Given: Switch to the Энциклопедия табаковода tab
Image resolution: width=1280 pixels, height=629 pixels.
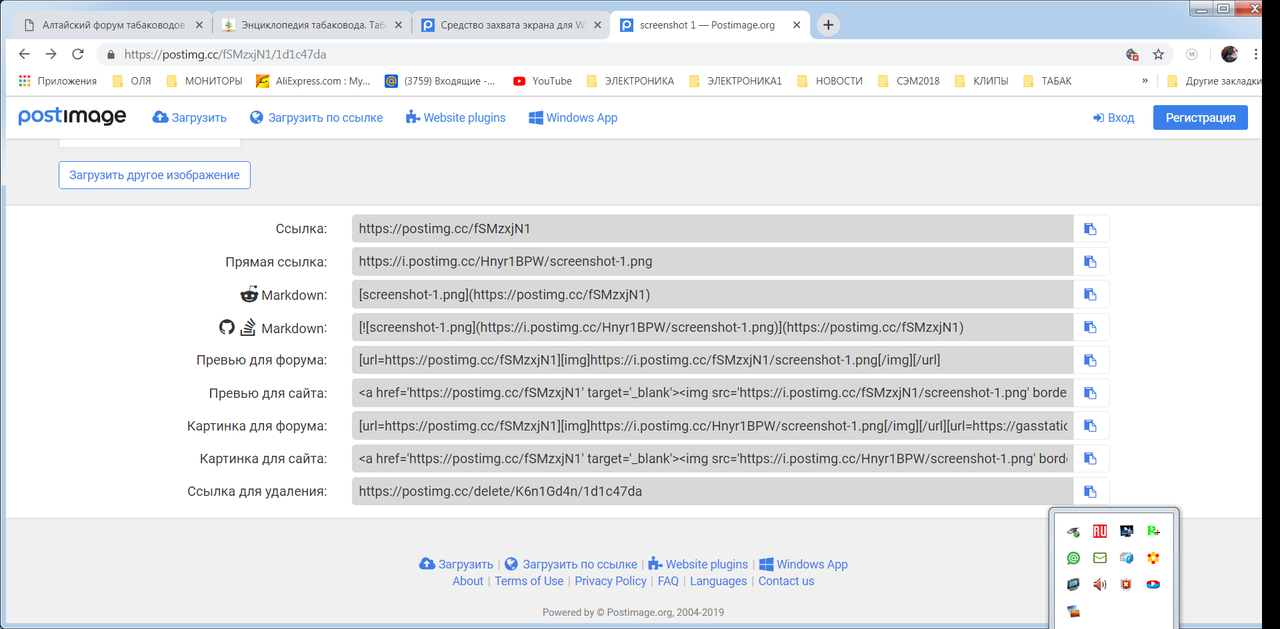Looking at the screenshot, I should pyautogui.click(x=312, y=25).
